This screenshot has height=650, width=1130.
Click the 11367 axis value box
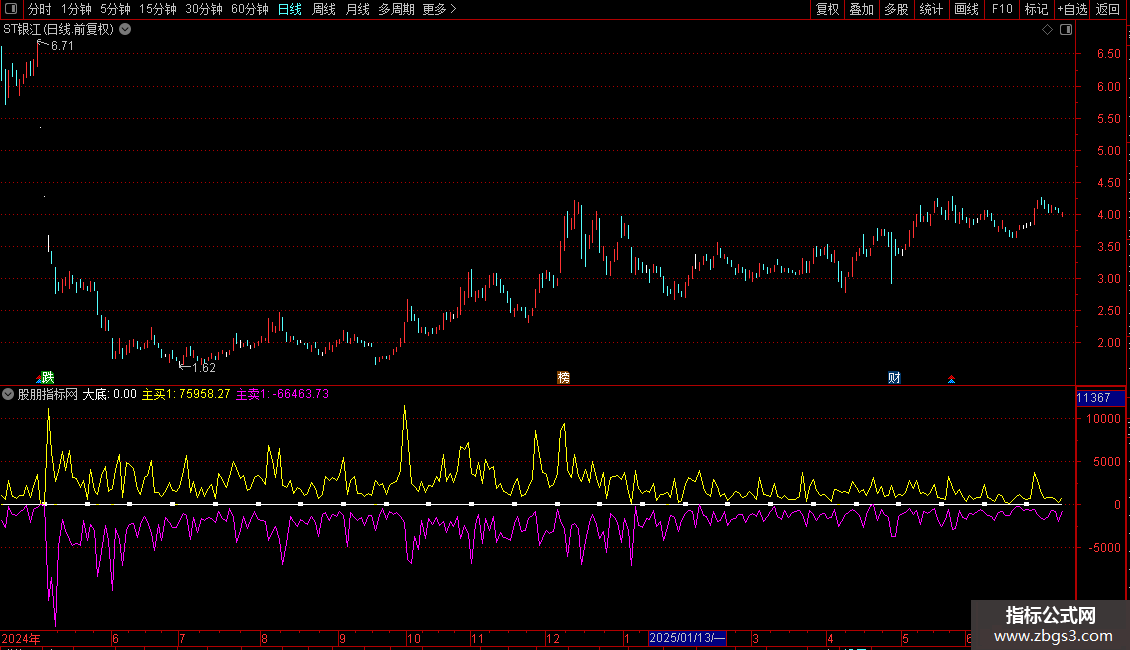click(1100, 398)
